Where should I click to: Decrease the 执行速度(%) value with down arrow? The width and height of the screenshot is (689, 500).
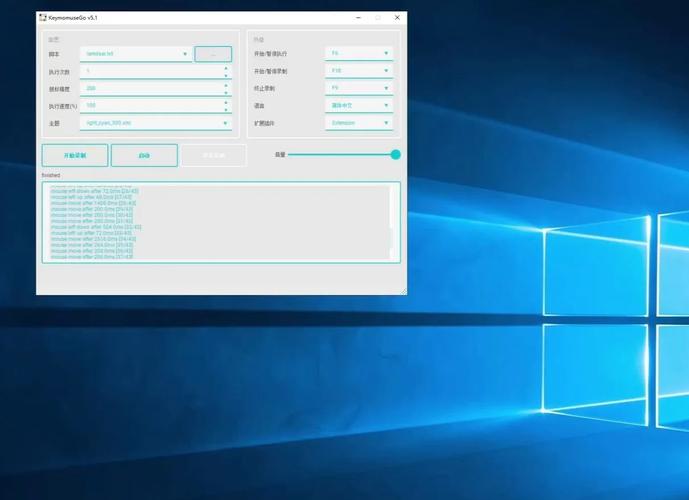tap(226, 109)
